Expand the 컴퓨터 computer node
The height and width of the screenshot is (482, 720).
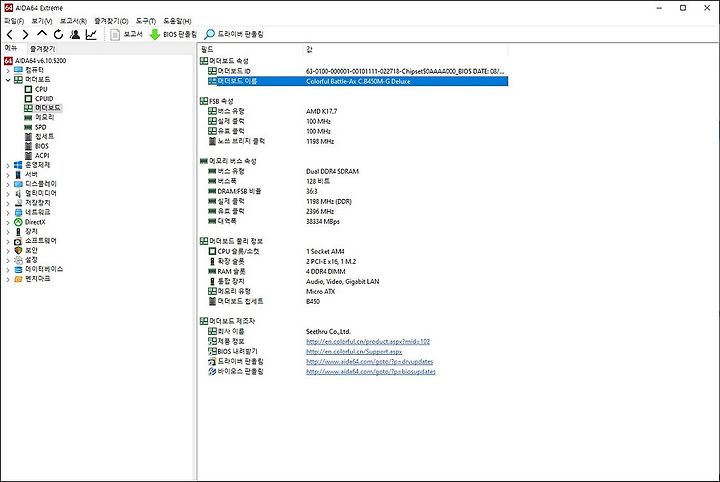point(8,70)
